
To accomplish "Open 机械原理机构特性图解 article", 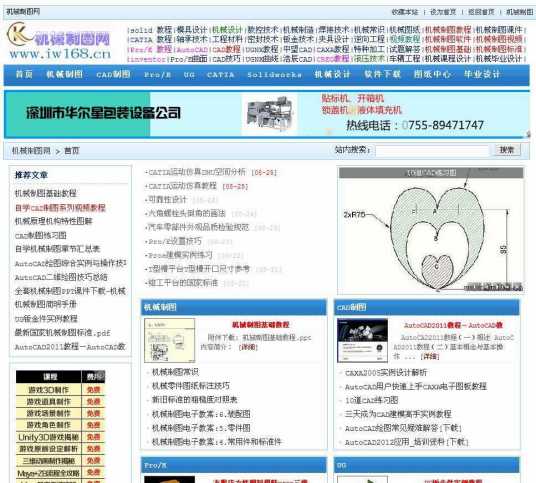I will (53, 221).
